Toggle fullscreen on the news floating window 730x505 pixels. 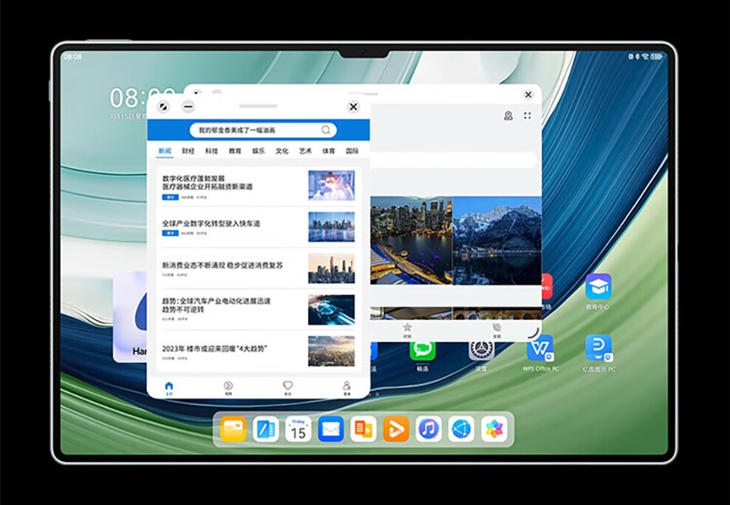[x=164, y=107]
